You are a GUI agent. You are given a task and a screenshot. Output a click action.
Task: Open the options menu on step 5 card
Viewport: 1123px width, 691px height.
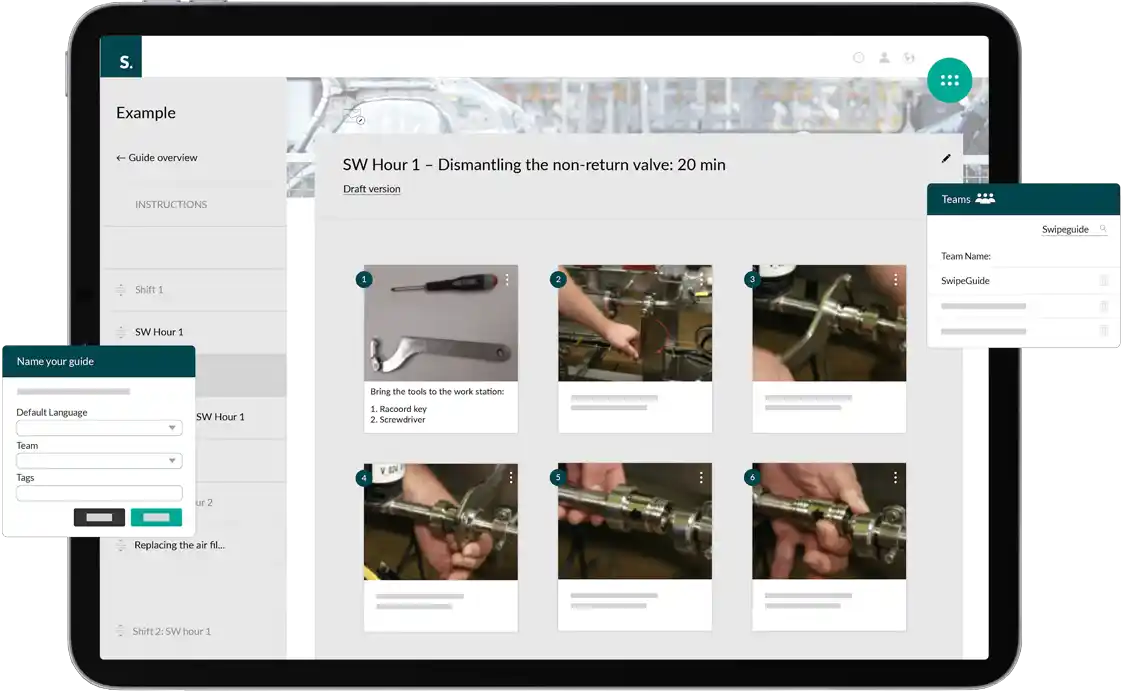pos(701,478)
